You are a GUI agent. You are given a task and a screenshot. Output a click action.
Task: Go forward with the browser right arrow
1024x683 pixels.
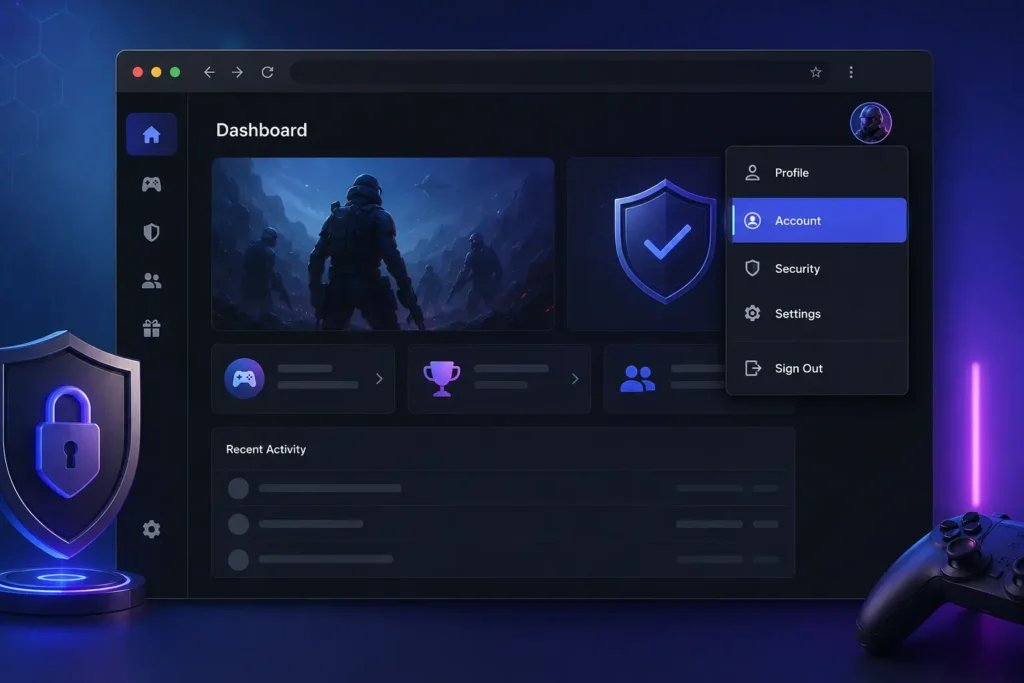237,72
